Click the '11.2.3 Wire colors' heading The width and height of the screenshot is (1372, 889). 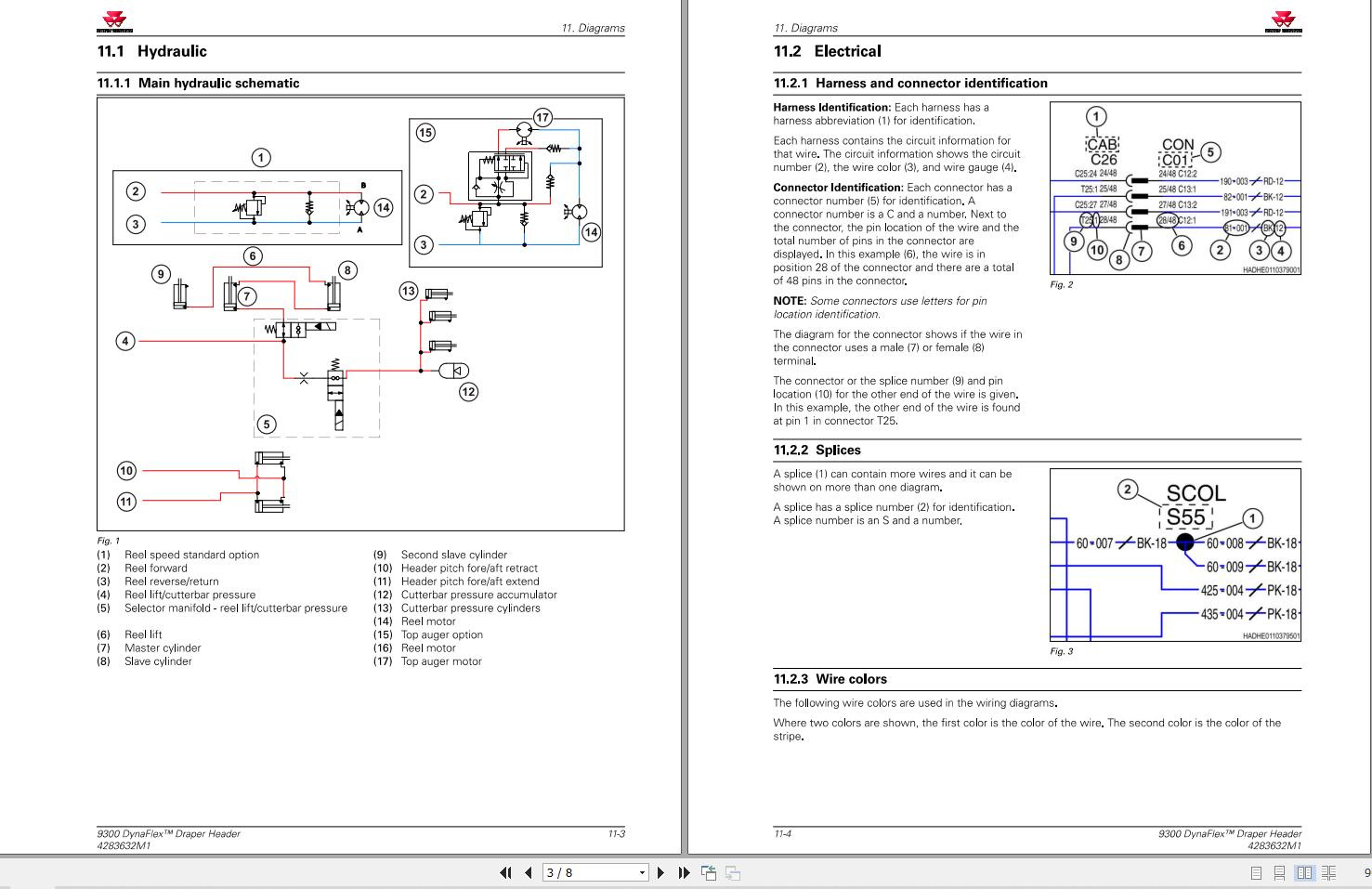coord(830,679)
